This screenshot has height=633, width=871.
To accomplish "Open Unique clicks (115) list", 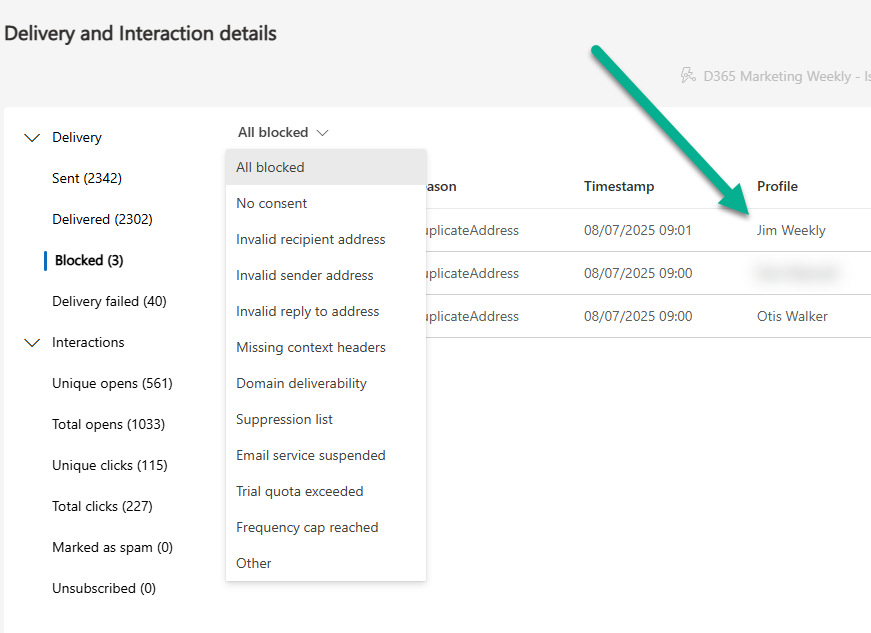I will coord(110,465).
